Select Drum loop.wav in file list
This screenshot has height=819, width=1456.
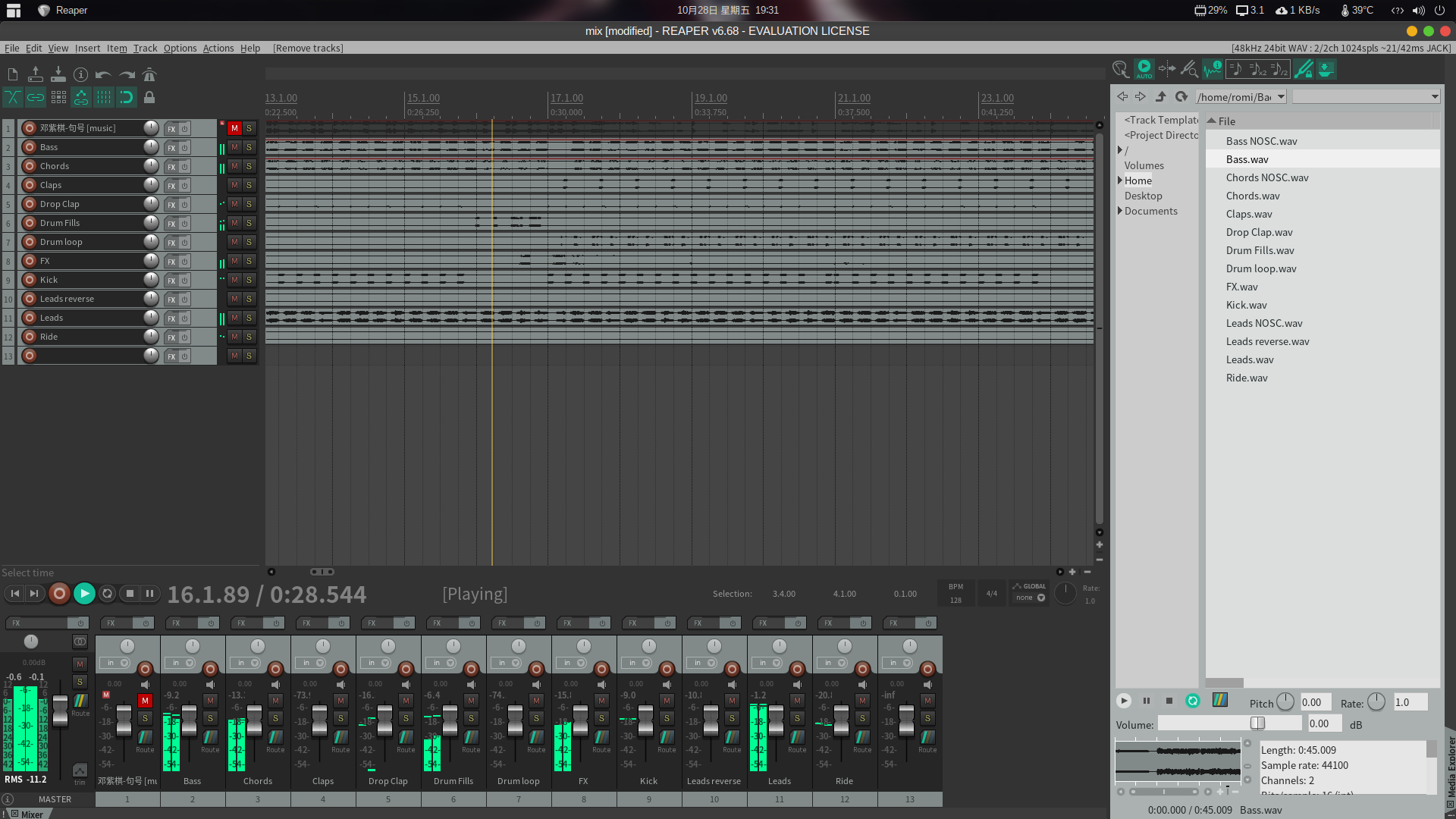(1261, 268)
